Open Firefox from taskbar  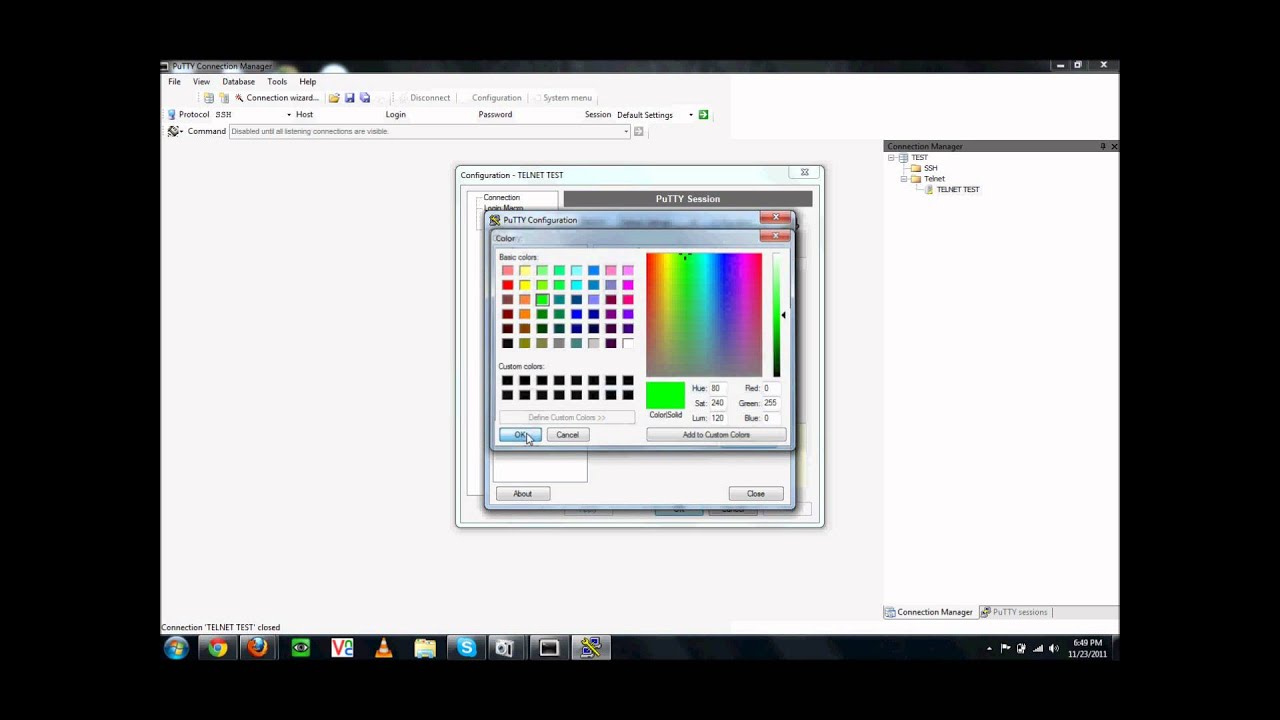pos(258,648)
